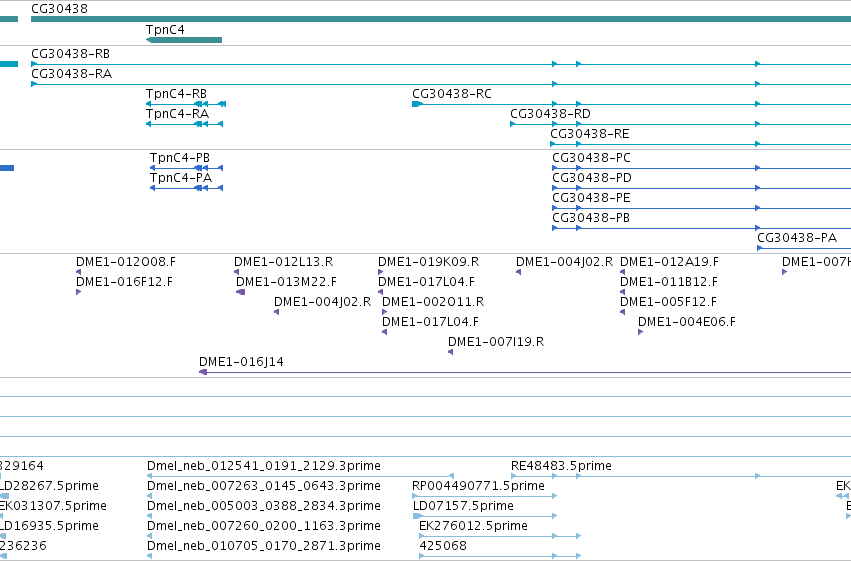Open the CG30438-PA protein label
The height and width of the screenshot is (561, 851).
pyautogui.click(x=797, y=238)
